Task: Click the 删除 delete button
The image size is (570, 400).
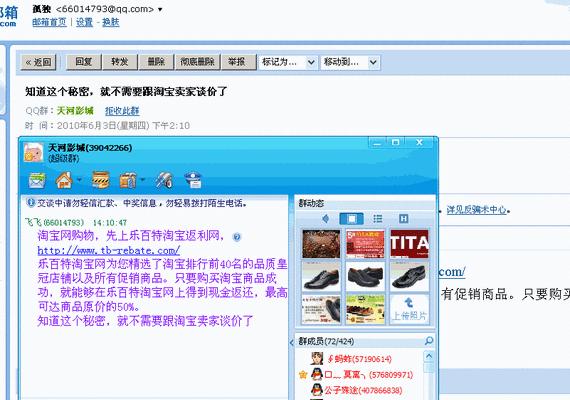Action: click(x=156, y=62)
